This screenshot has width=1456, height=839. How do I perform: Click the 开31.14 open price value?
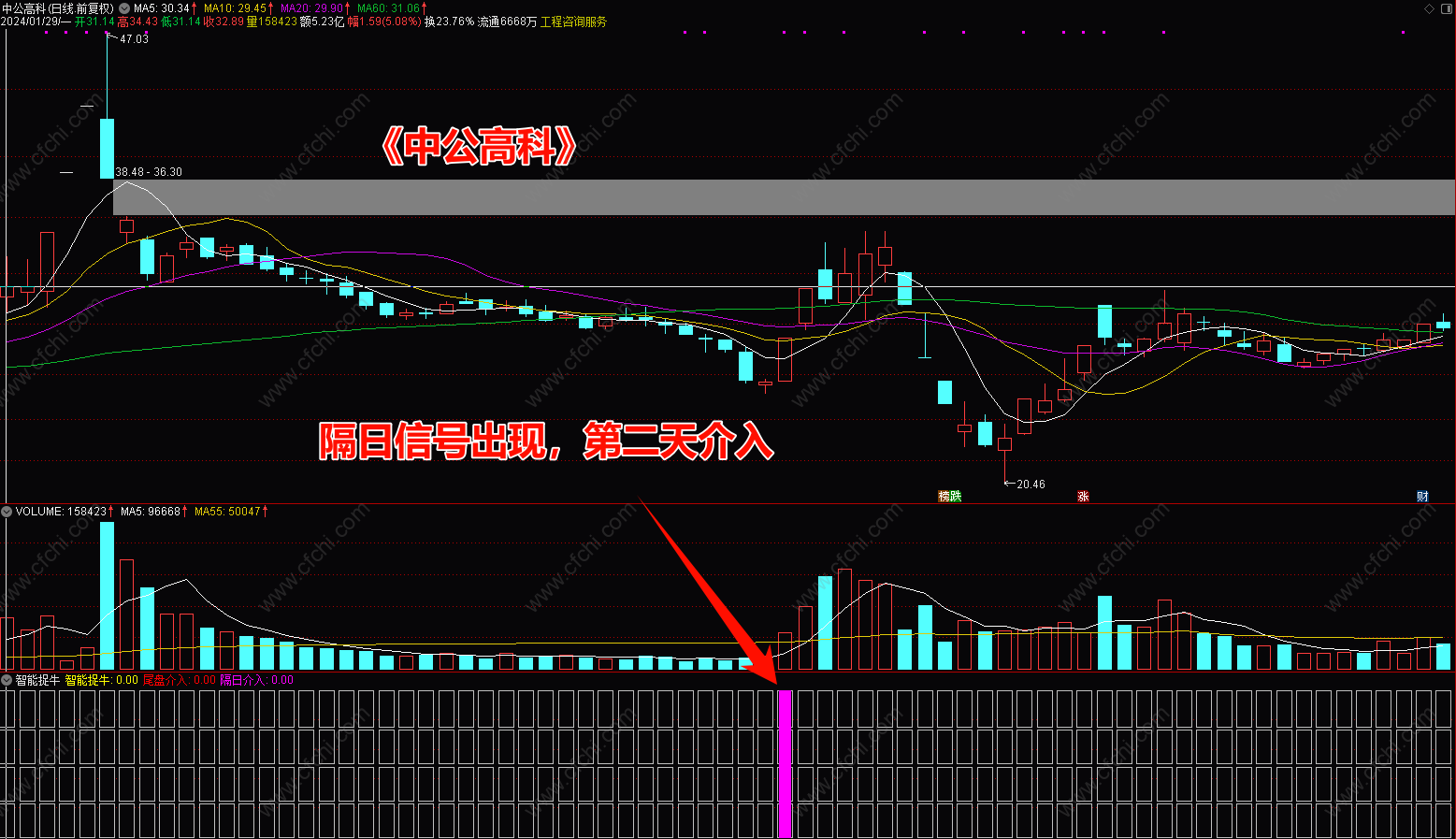(94, 22)
